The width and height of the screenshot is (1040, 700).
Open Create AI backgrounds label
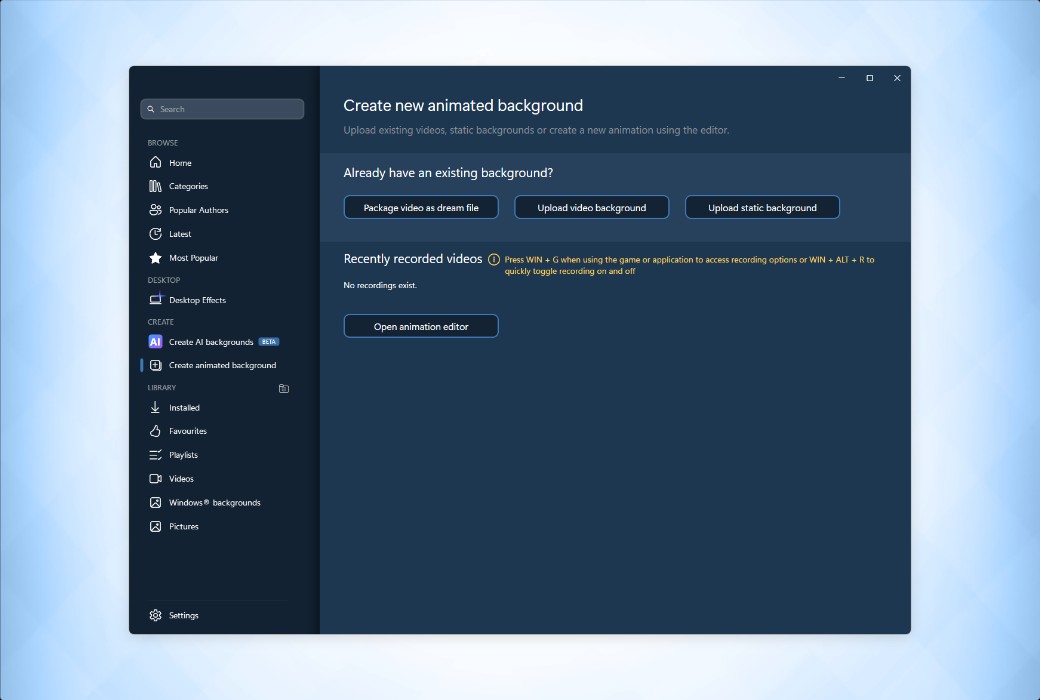[x=211, y=342]
